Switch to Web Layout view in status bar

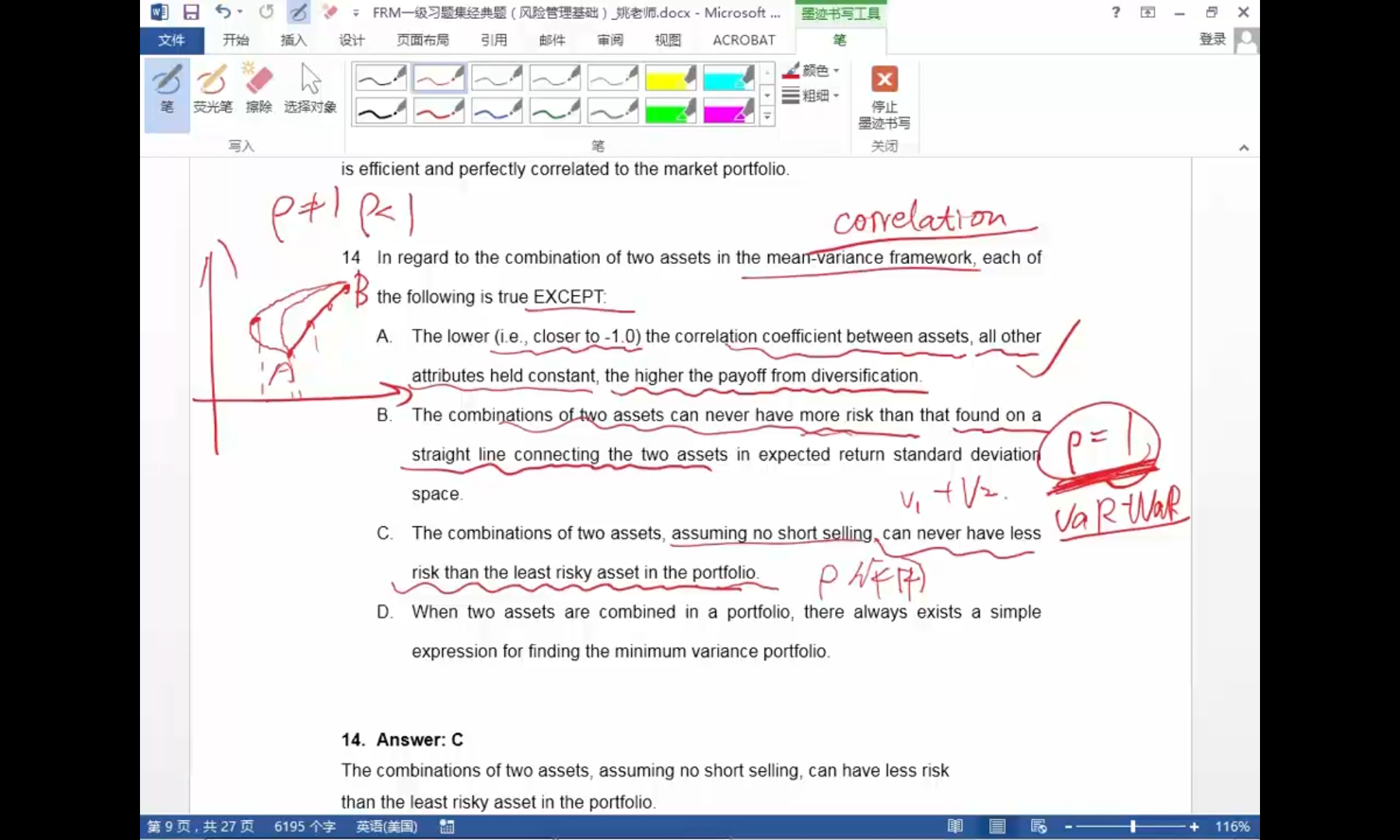click(1039, 827)
